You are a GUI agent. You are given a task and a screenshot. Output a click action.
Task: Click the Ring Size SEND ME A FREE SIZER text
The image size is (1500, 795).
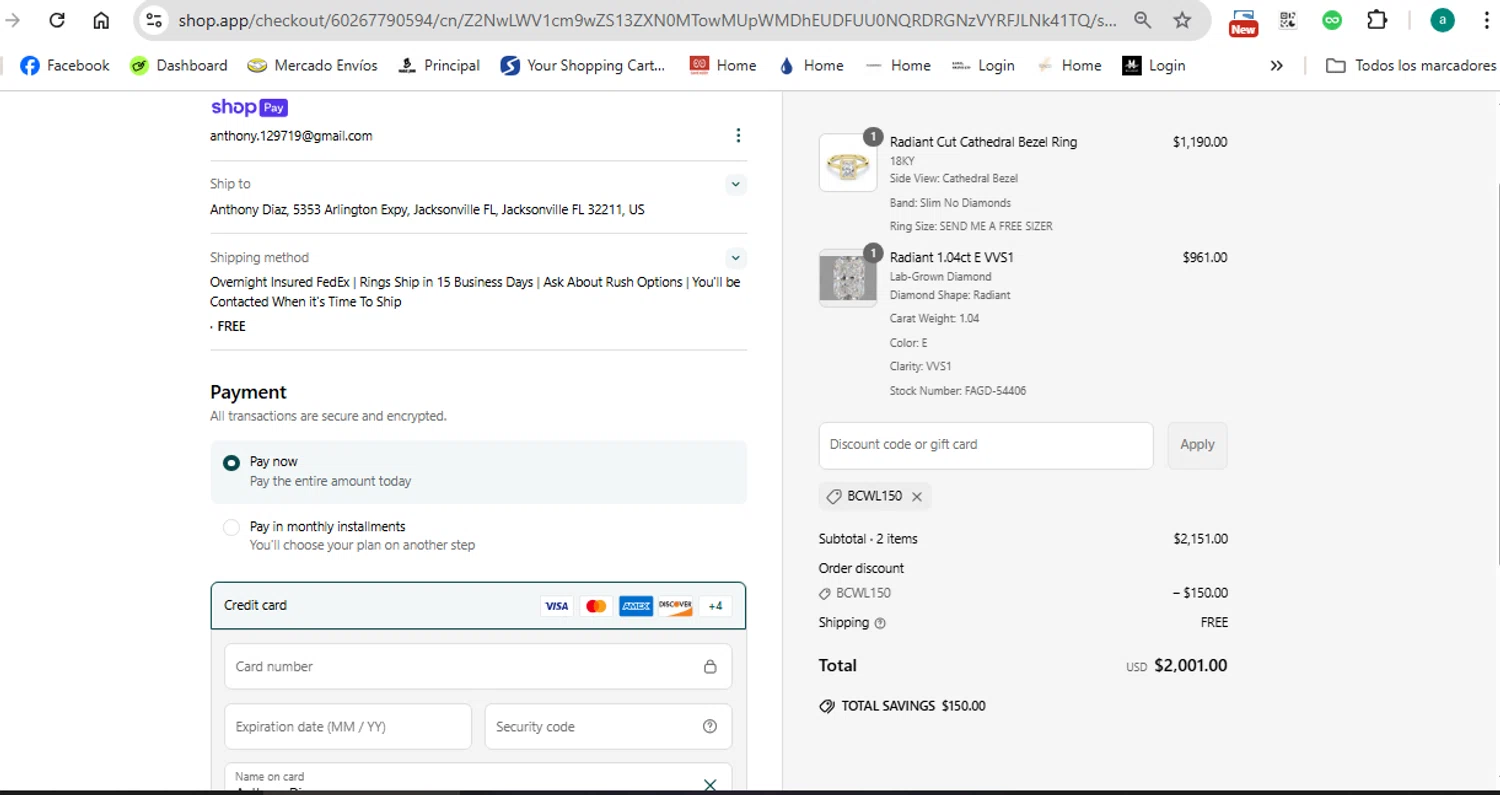971,226
